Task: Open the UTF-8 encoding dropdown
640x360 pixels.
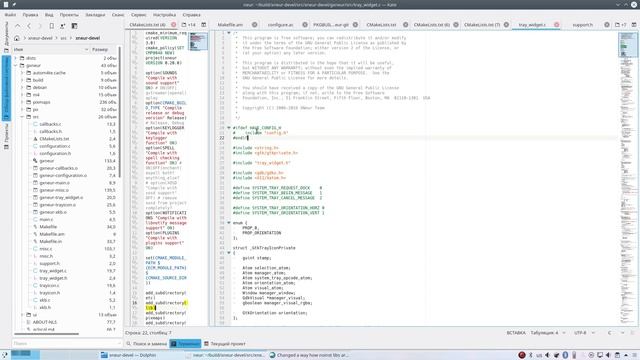Action: [584, 333]
